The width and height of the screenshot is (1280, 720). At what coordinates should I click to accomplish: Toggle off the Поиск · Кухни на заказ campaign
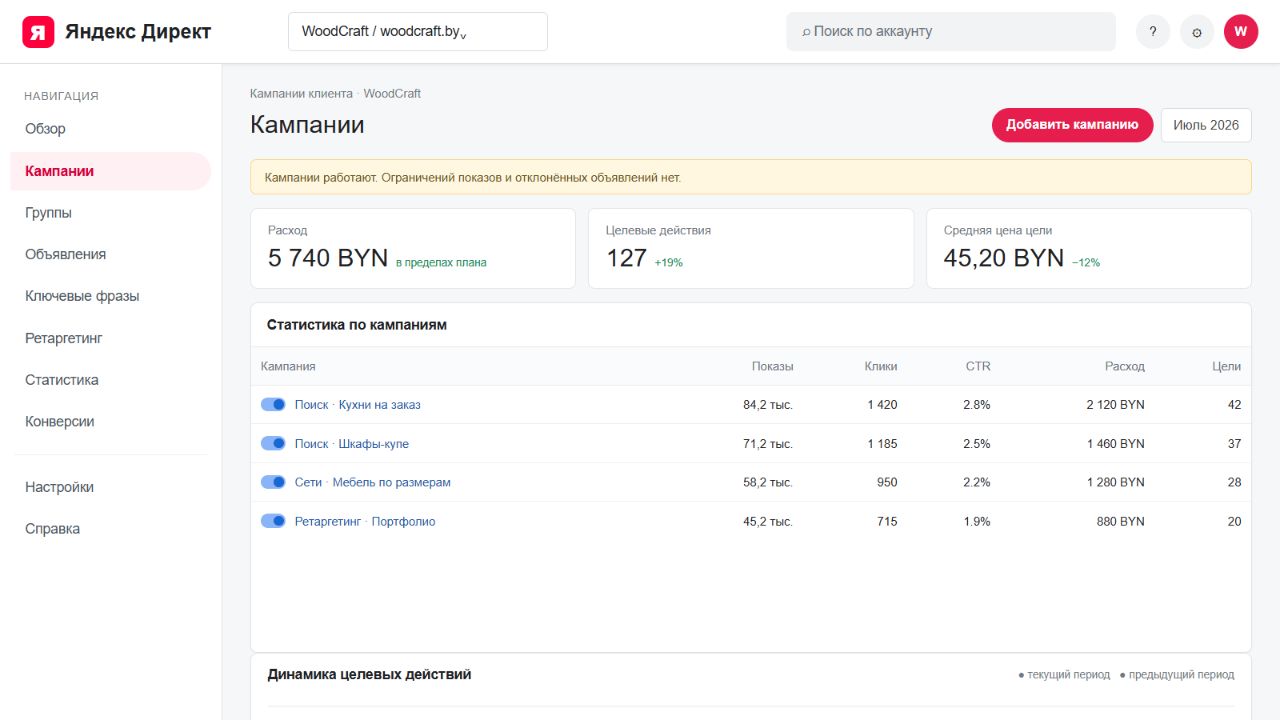(273, 404)
